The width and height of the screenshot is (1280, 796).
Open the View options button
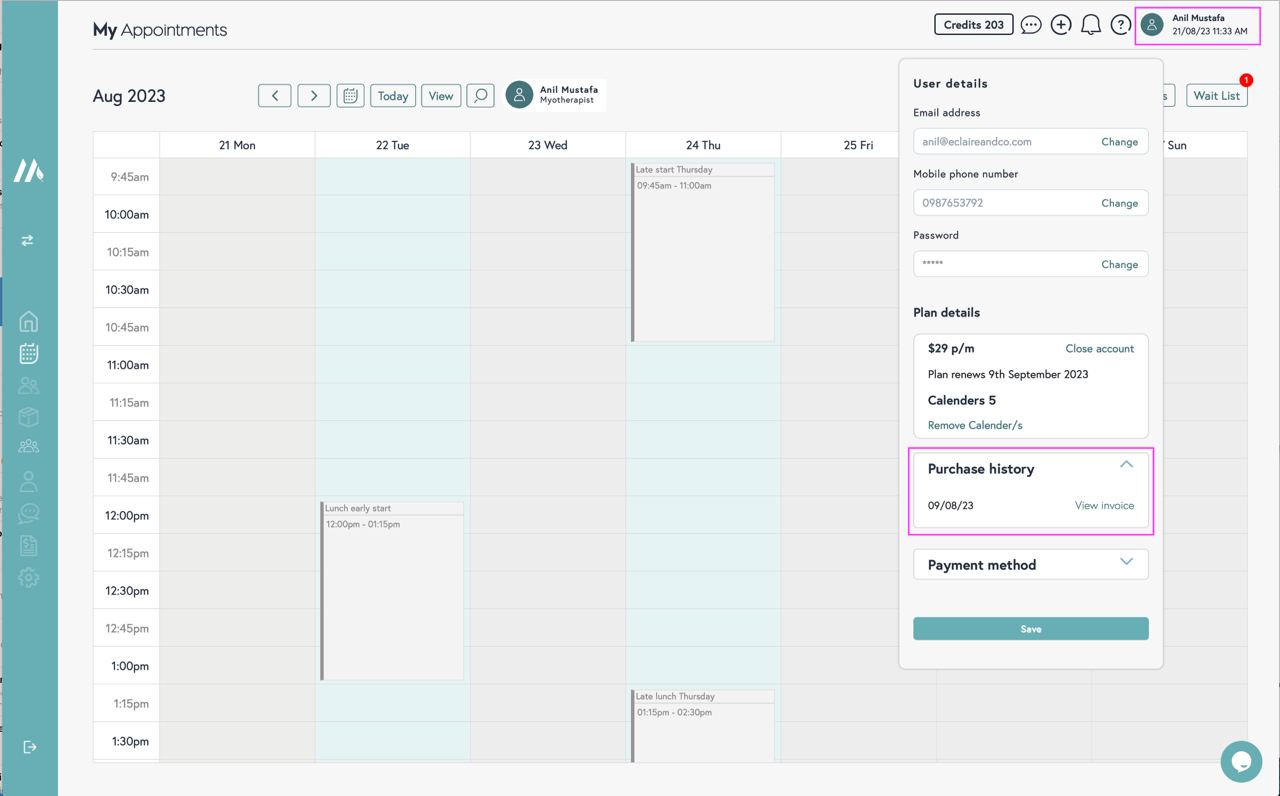click(441, 96)
